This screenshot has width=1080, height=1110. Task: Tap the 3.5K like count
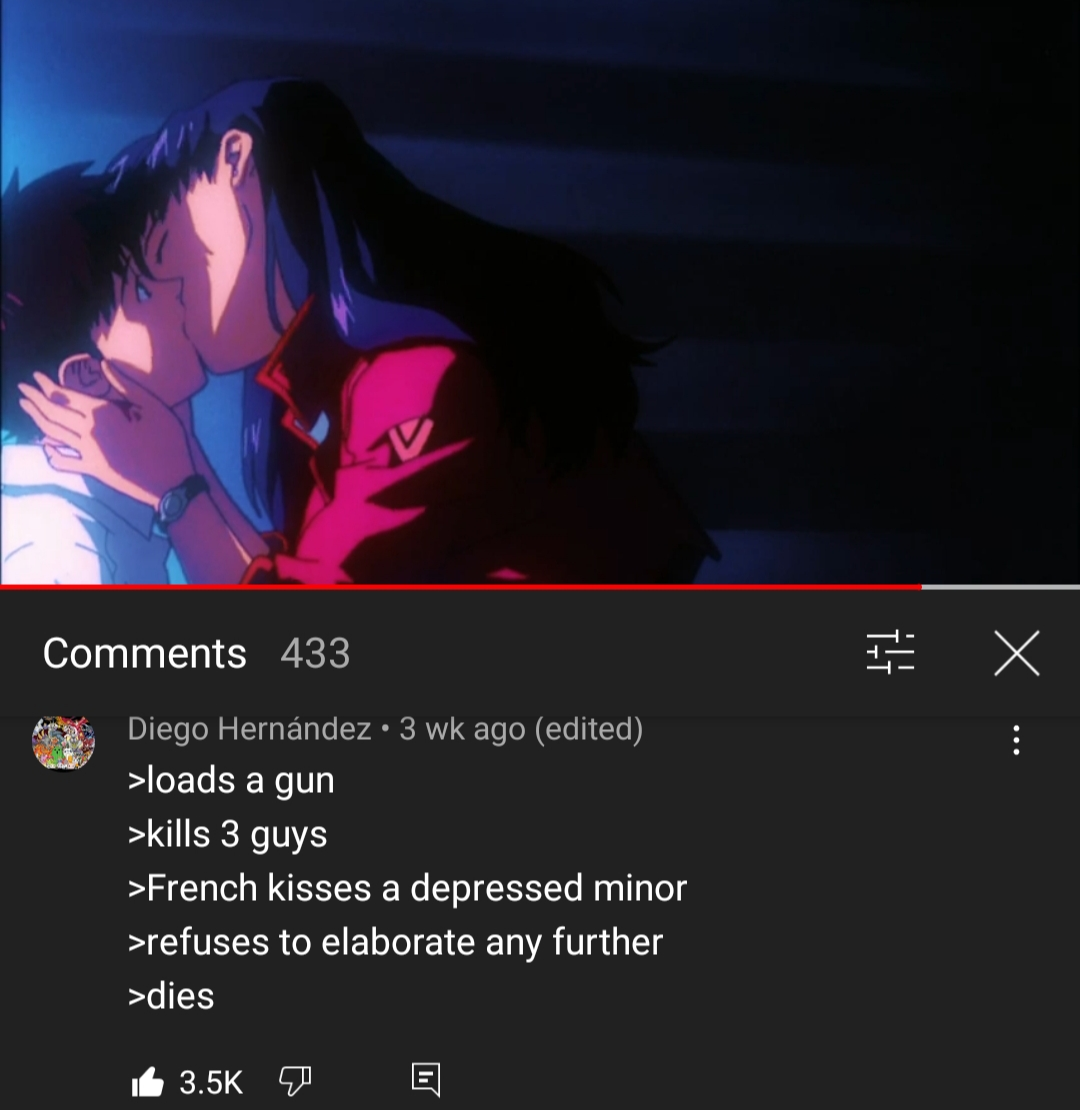(211, 1082)
